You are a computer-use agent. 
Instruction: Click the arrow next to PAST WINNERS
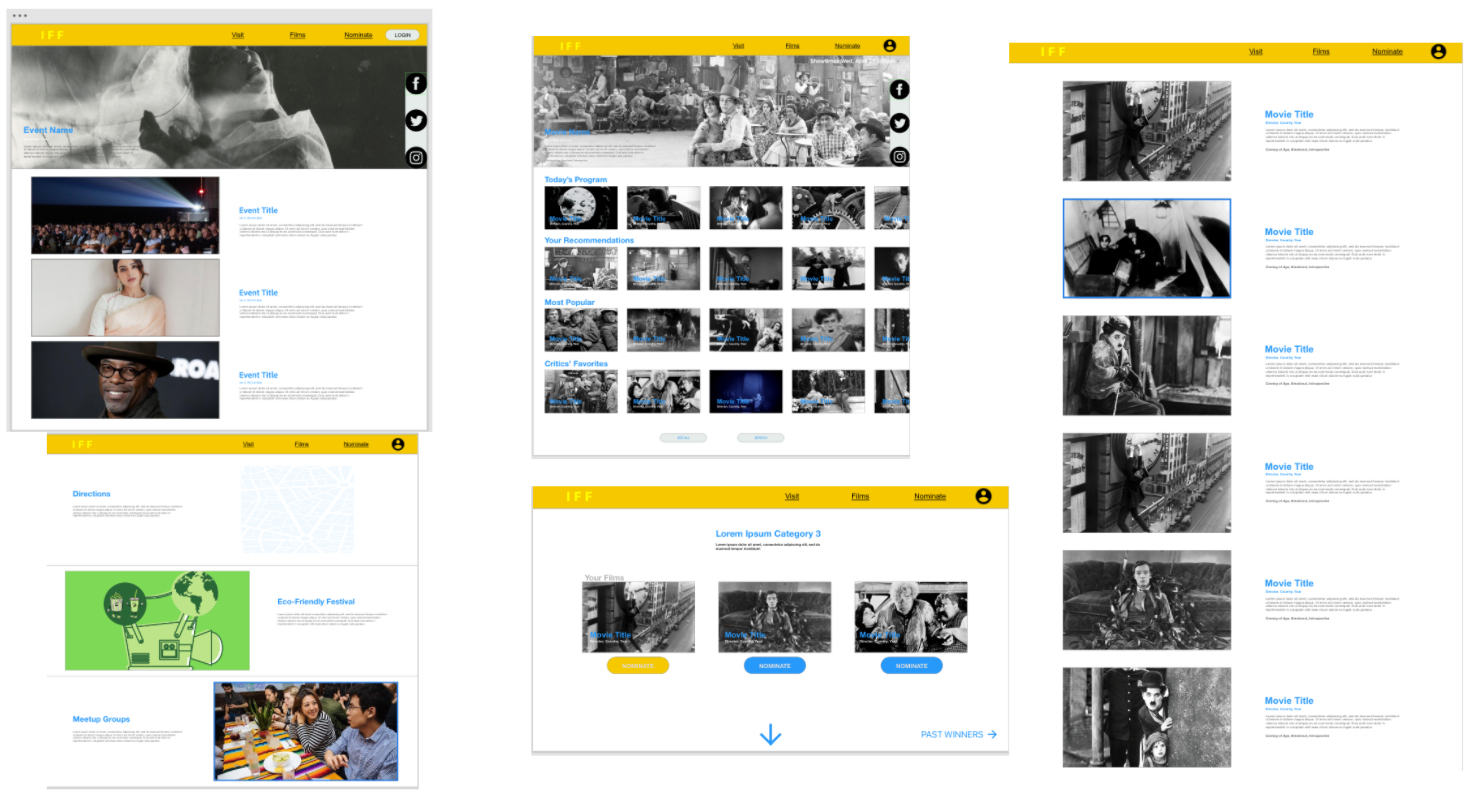coord(992,734)
